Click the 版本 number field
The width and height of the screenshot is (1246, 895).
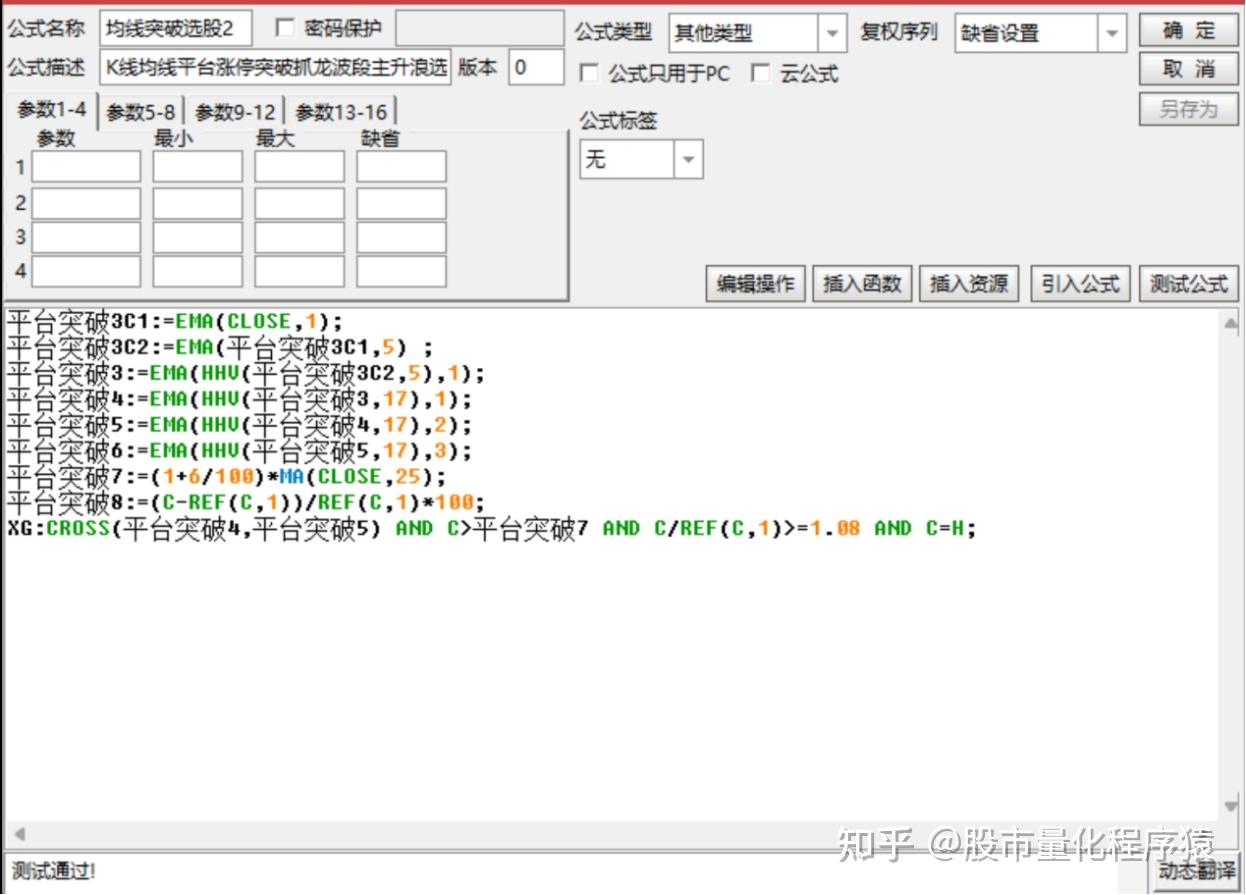(x=536, y=67)
